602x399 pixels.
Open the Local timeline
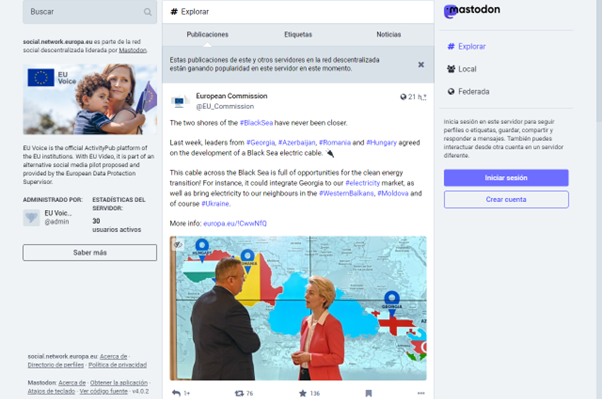coord(462,69)
